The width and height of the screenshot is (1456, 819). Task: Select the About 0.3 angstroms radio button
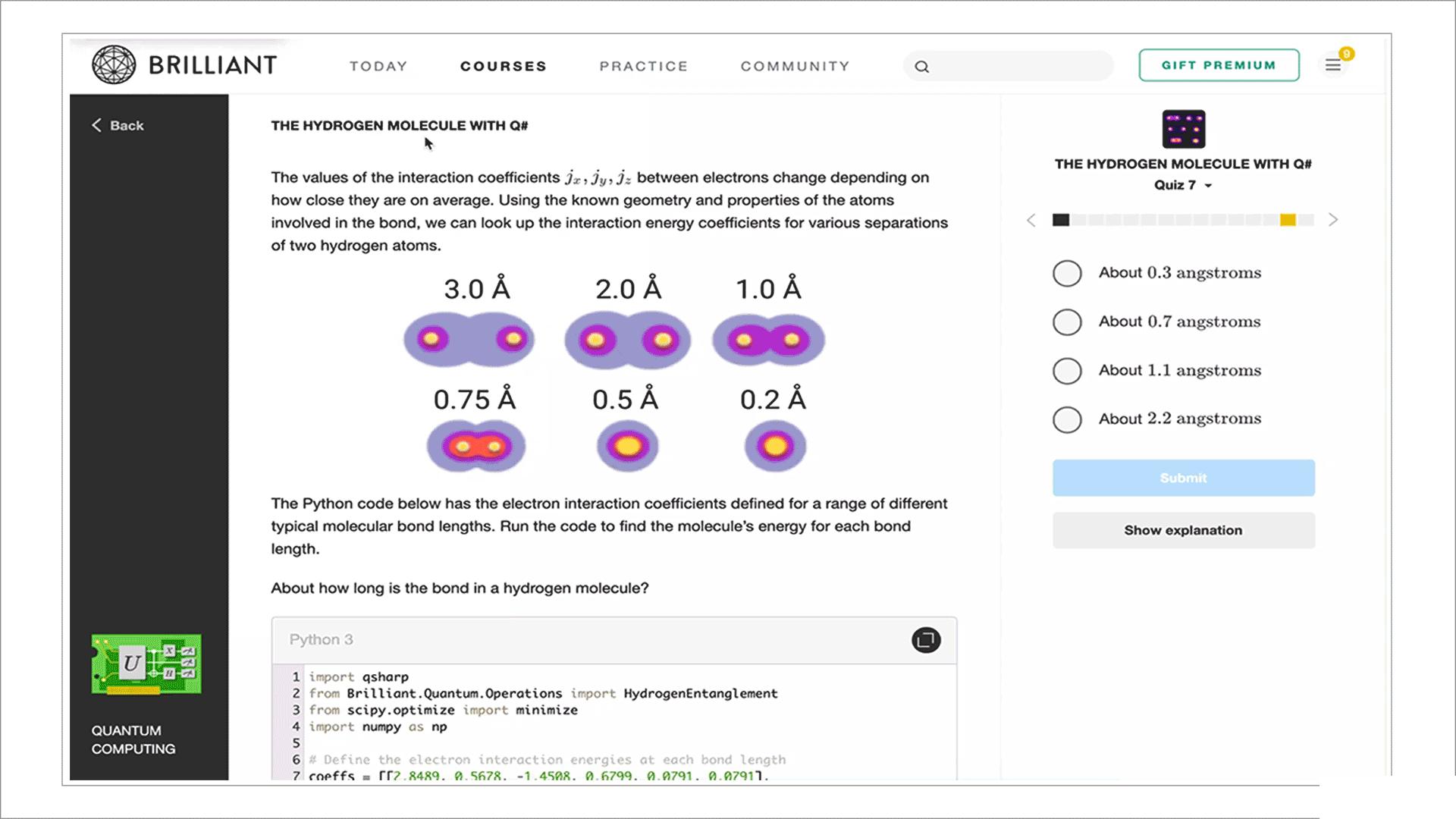(1066, 272)
